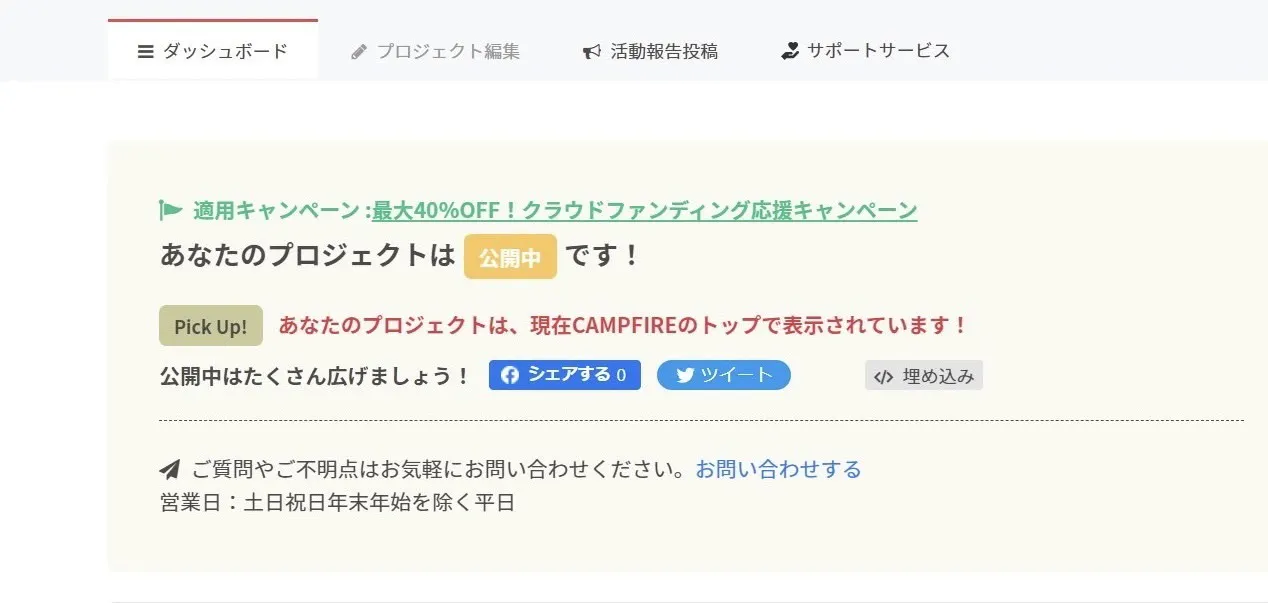Click the hamburger icon on the ダッシュボード tab
Image resolution: width=1268 pixels, height=603 pixels.
(x=146, y=51)
